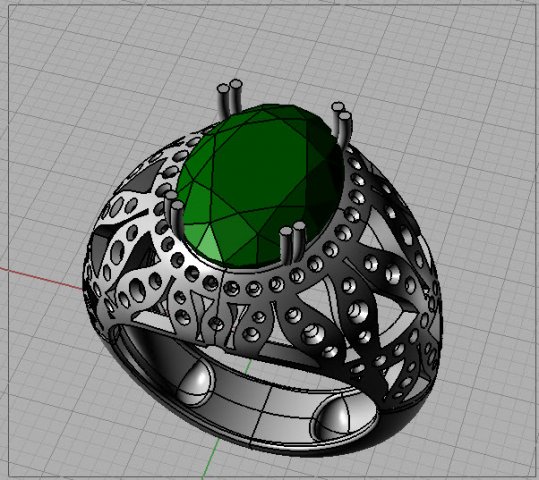Select the green faceted gemstone
The width and height of the screenshot is (539, 480).
click(260, 187)
